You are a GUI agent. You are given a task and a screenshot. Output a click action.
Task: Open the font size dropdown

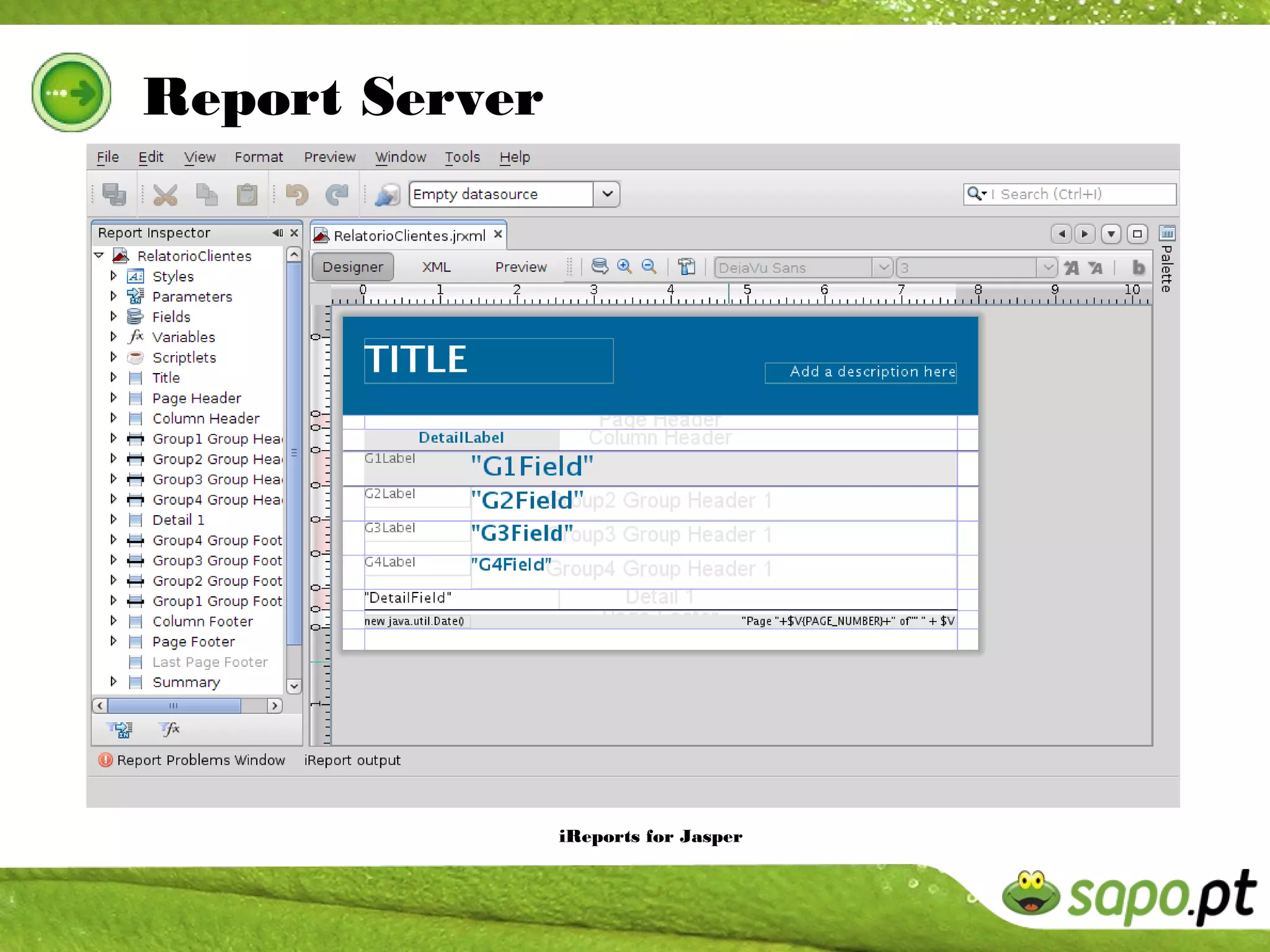coord(1047,268)
